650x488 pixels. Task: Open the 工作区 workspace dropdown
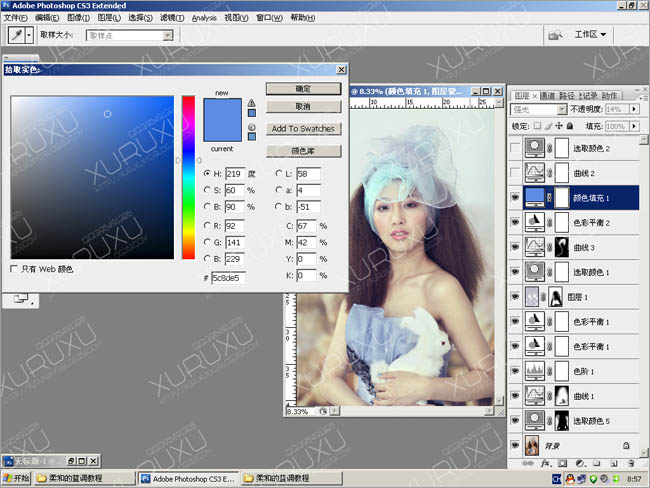coord(590,34)
